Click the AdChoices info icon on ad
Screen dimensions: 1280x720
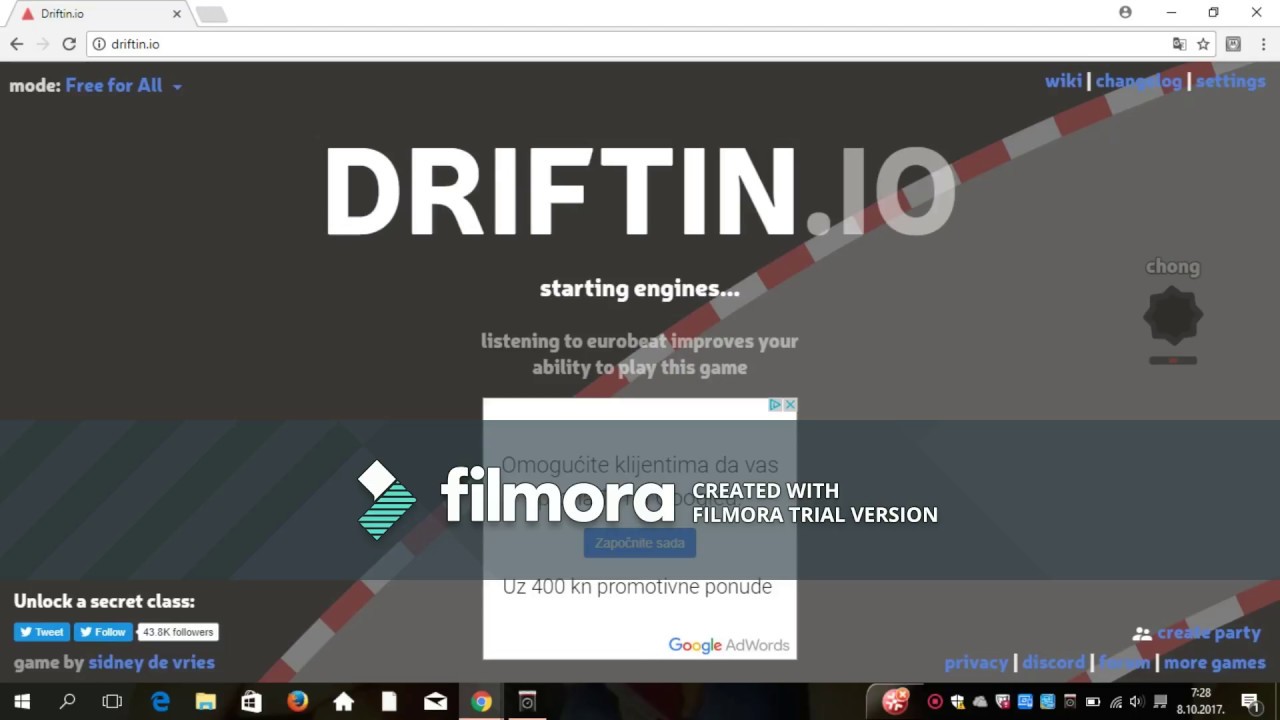click(775, 405)
